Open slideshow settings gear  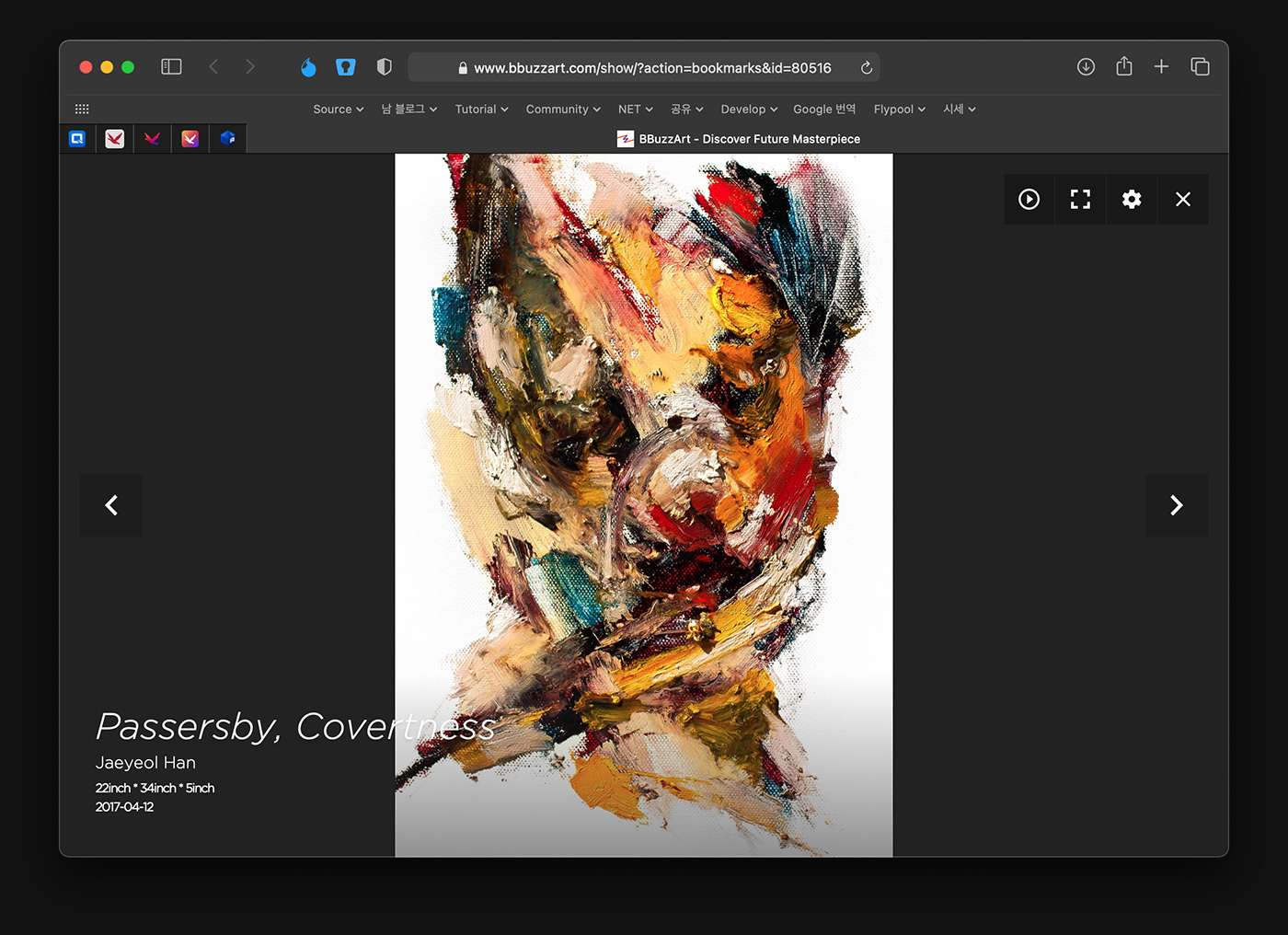(1132, 199)
